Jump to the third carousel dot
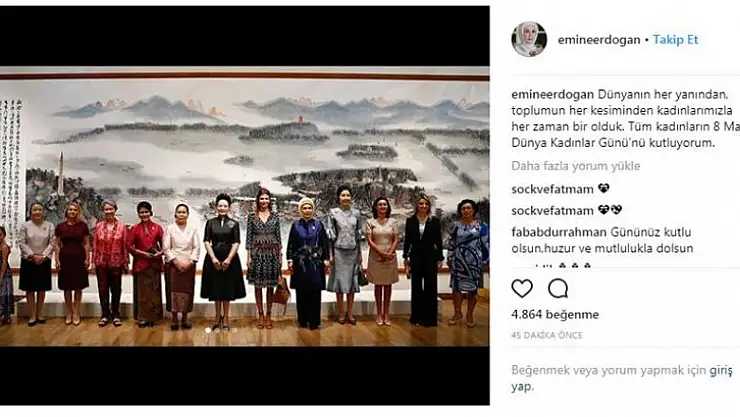740x417 pixels. [x=226, y=330]
